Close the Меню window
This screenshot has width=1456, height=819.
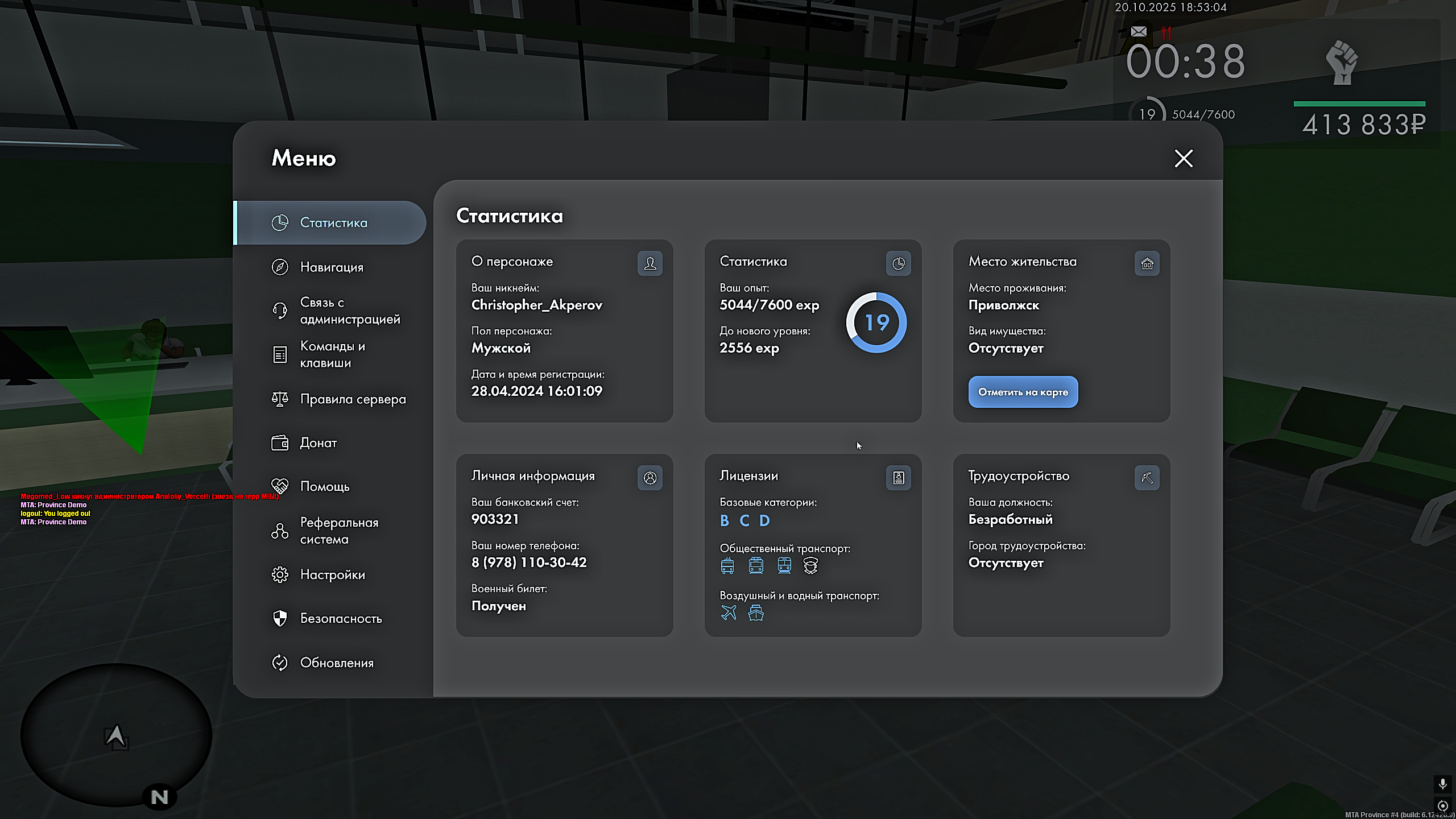pos(1184,158)
